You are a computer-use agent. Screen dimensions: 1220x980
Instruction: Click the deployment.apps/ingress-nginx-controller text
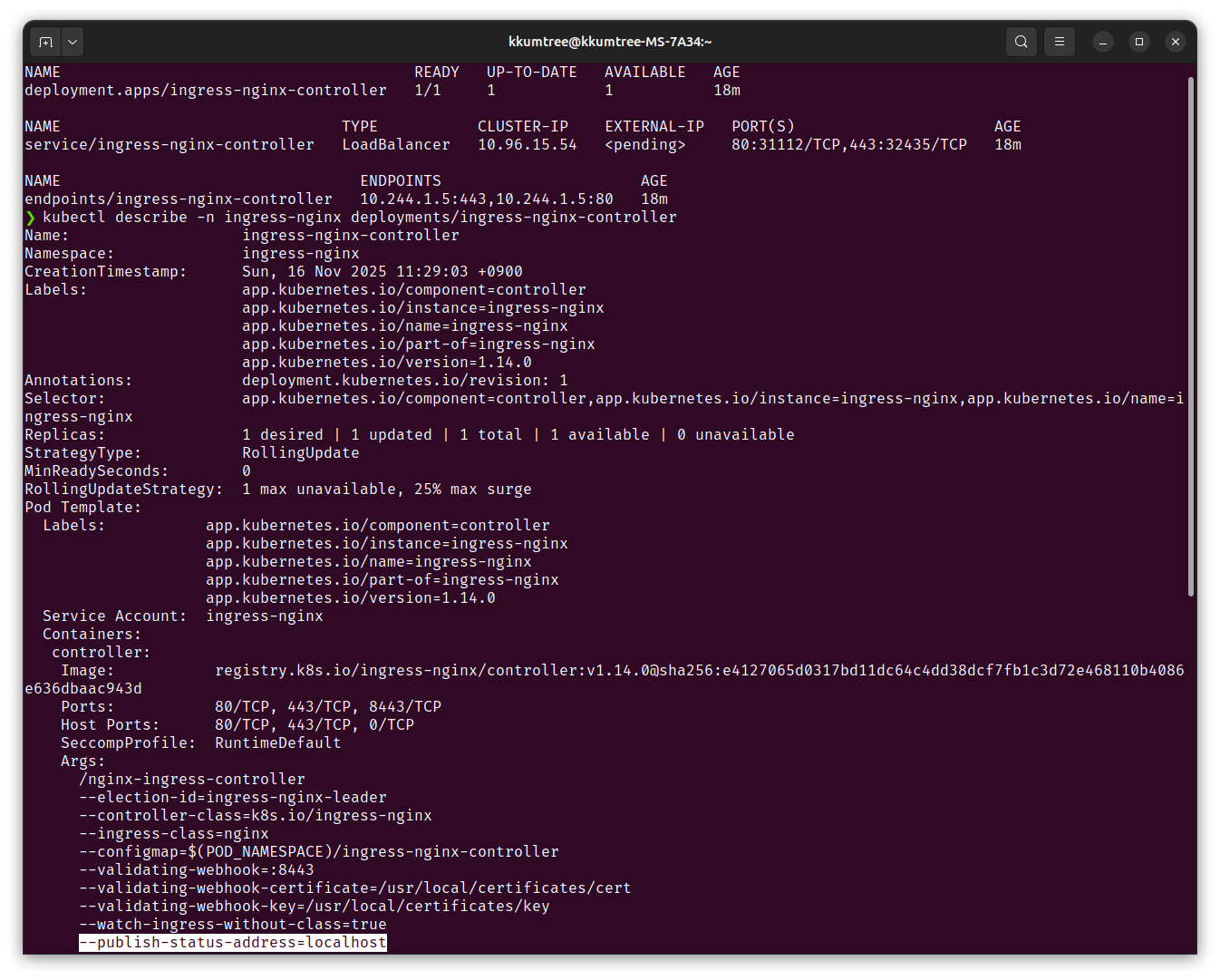click(x=206, y=91)
